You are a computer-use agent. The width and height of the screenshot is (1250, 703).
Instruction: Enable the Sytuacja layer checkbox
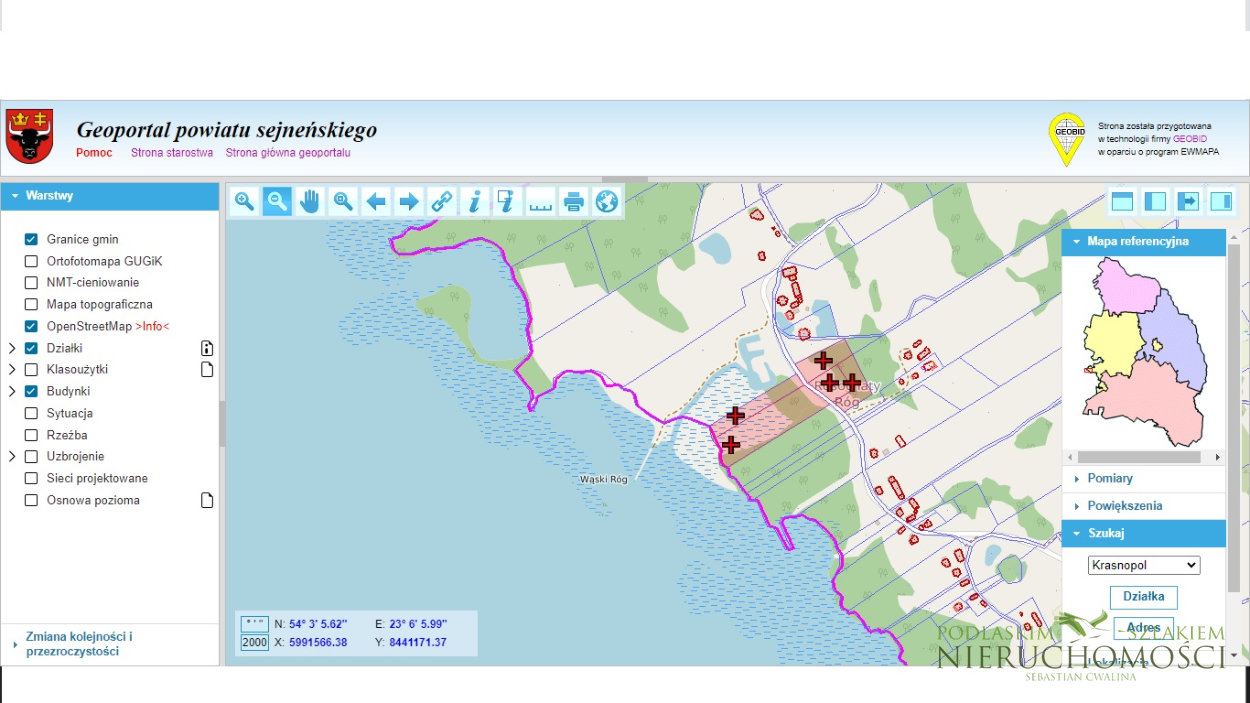click(31, 413)
